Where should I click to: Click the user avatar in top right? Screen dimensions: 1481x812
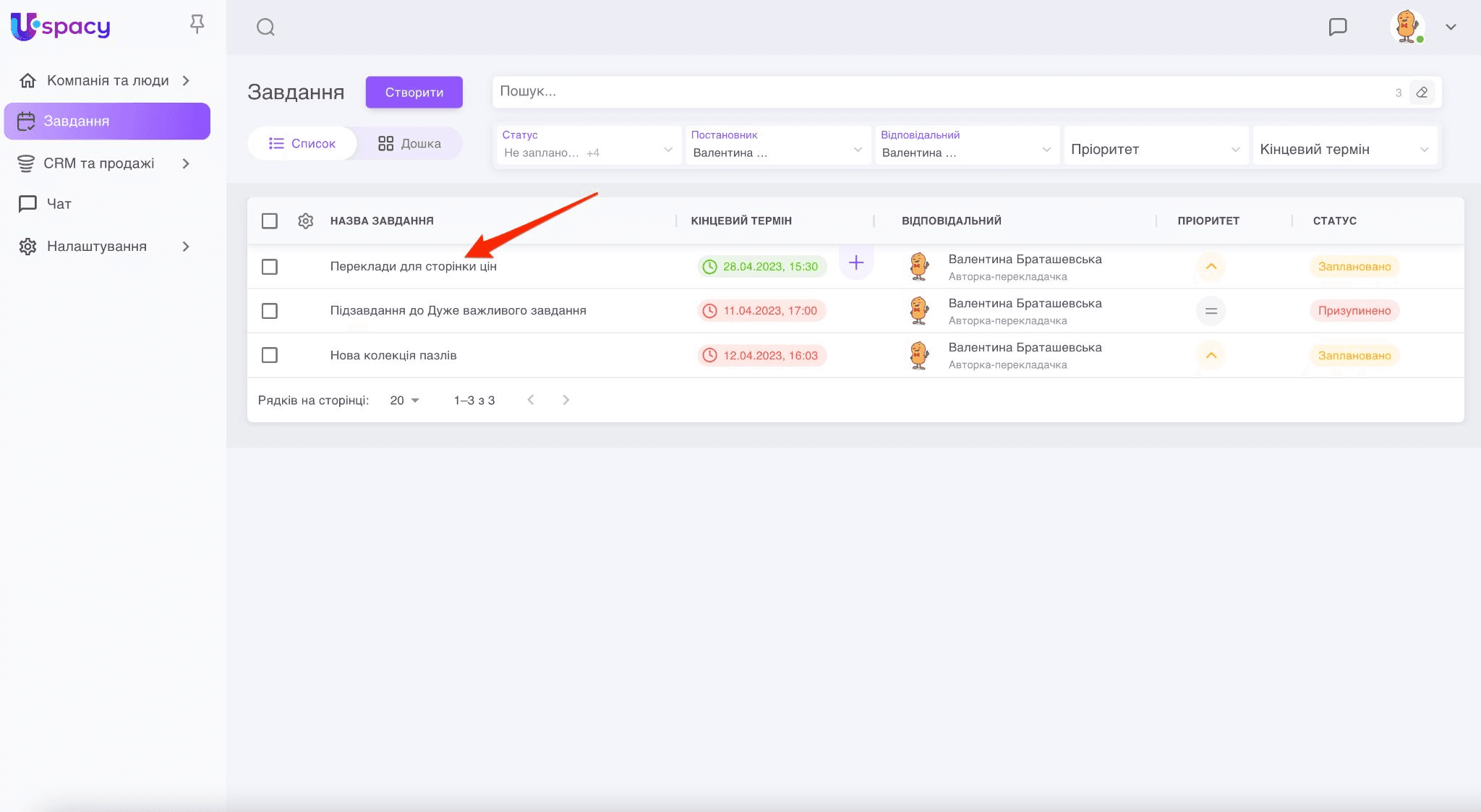coord(1407,27)
